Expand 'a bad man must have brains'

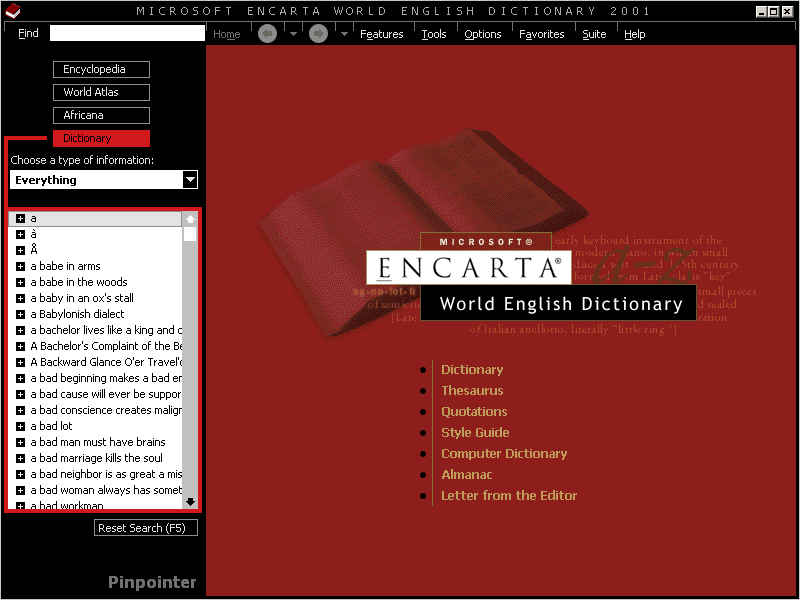point(20,442)
